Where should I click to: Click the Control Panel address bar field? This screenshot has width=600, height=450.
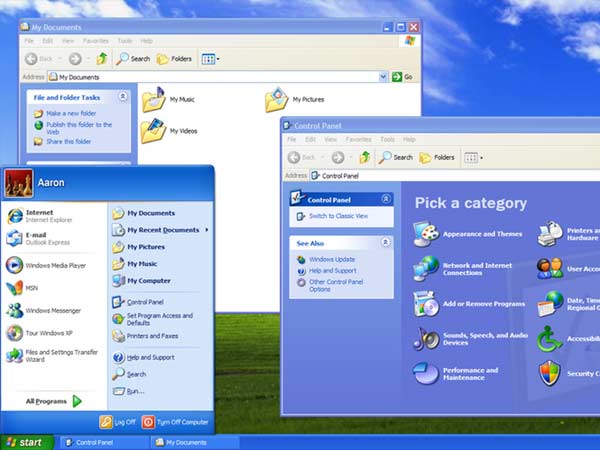point(440,175)
